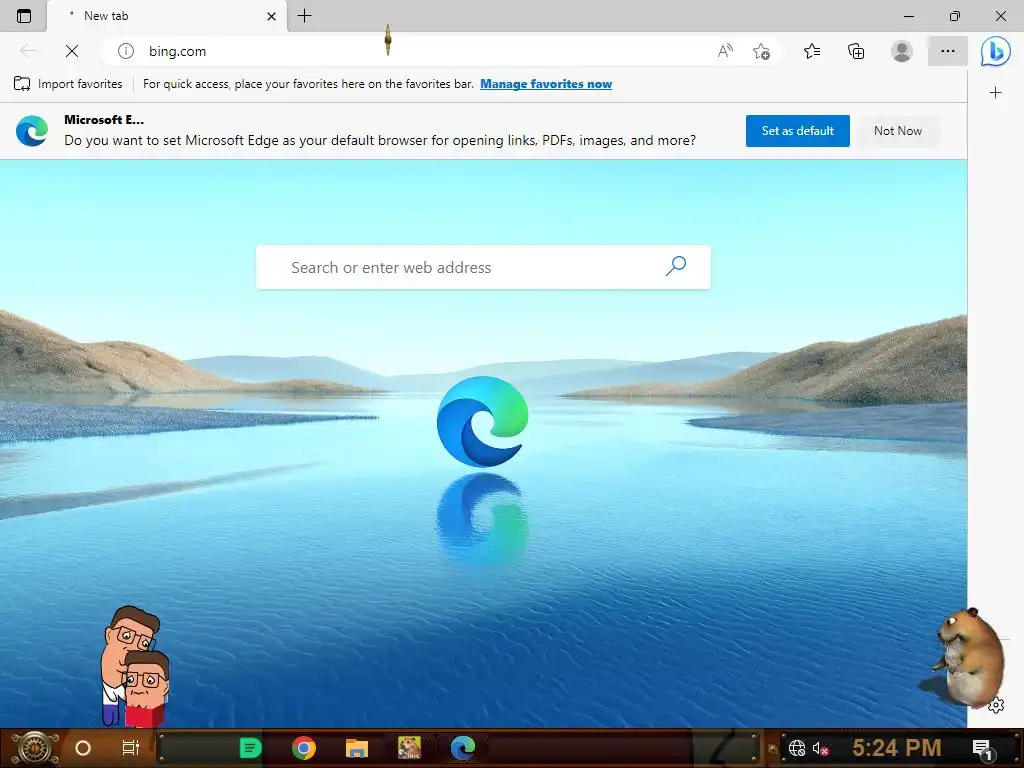Click the Microsoft Edge logo in the lake
The width and height of the screenshot is (1024, 768).
[483, 421]
